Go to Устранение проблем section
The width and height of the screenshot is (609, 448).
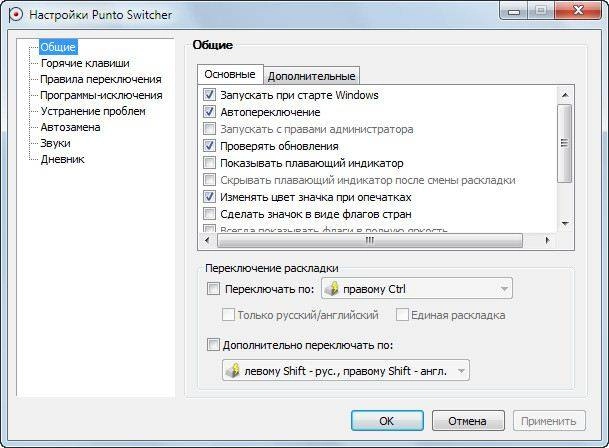93,111
